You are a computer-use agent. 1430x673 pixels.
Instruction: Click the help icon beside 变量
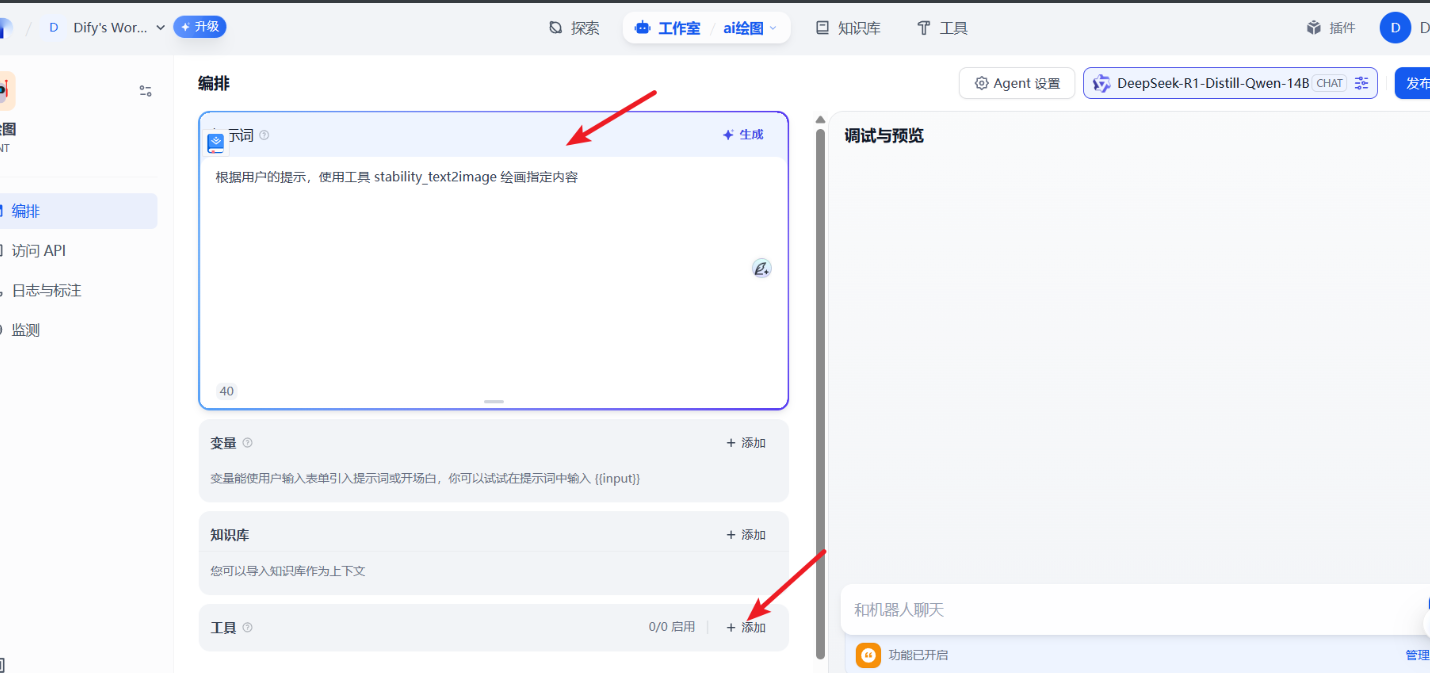(248, 442)
